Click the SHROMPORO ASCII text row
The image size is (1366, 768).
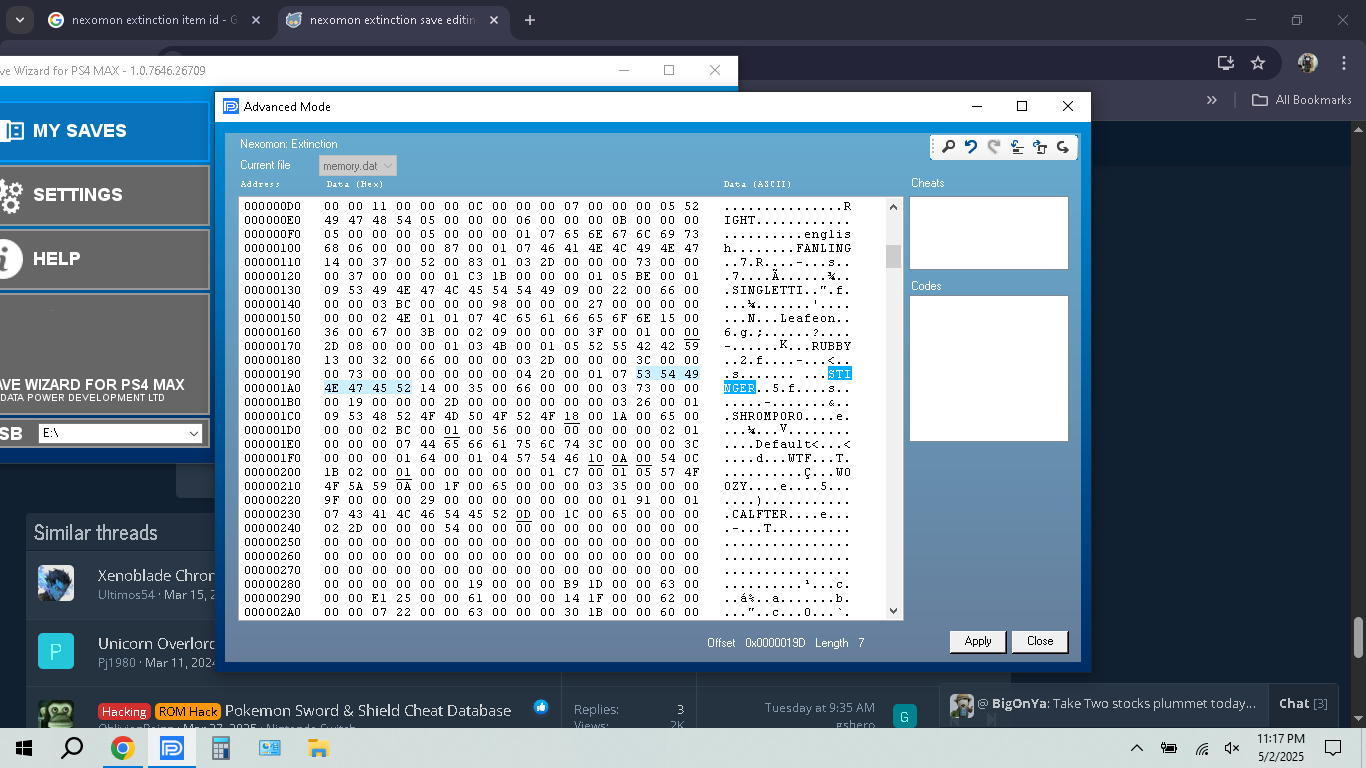788,416
